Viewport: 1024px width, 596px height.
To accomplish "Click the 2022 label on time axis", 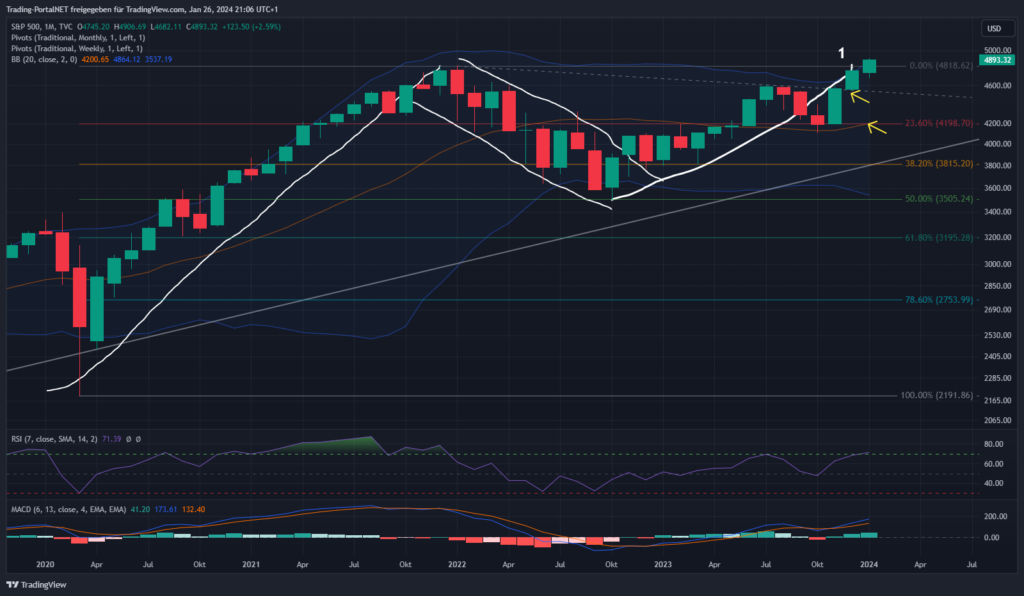I will pyautogui.click(x=459, y=564).
